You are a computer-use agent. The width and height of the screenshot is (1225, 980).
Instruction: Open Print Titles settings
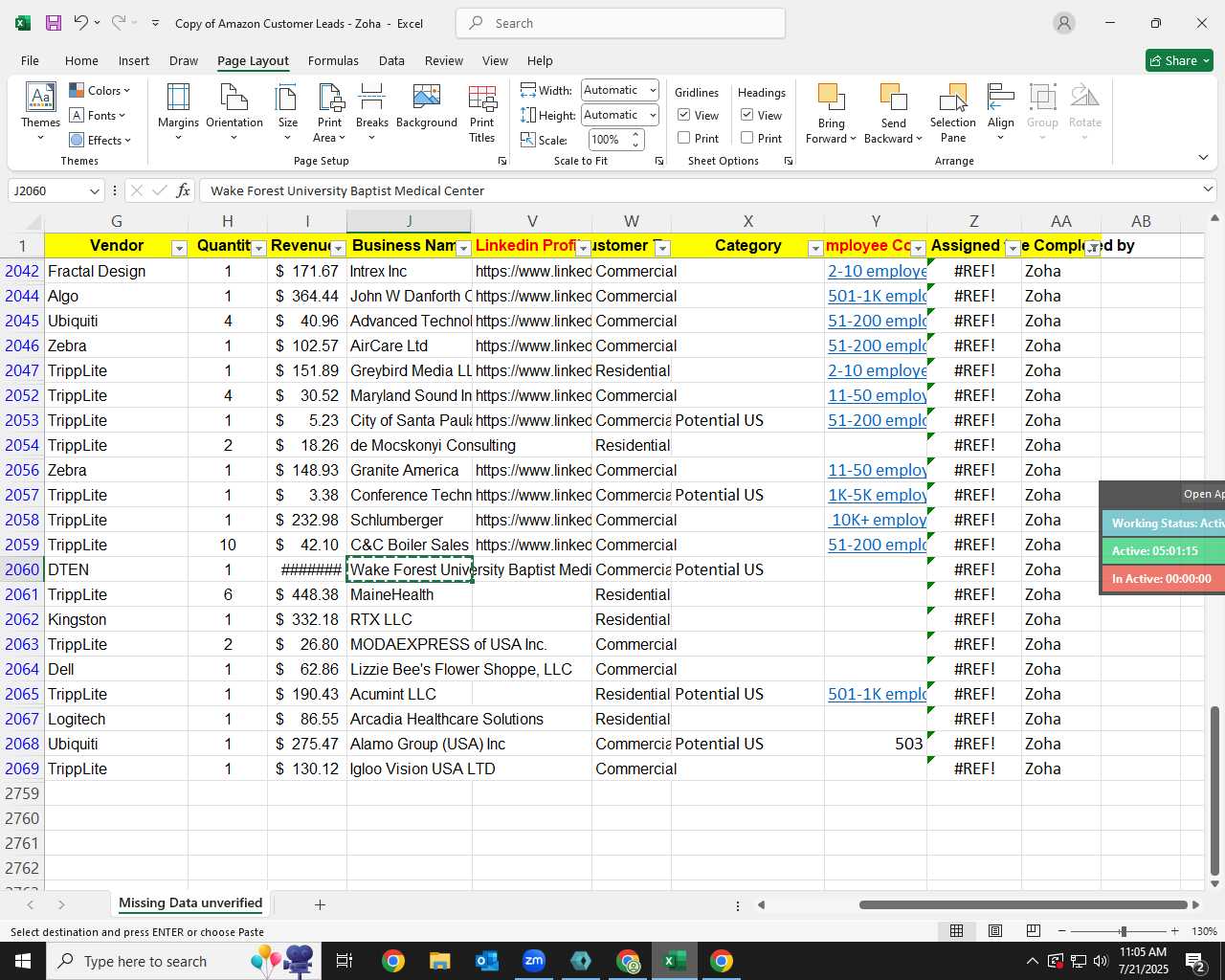pos(481,112)
